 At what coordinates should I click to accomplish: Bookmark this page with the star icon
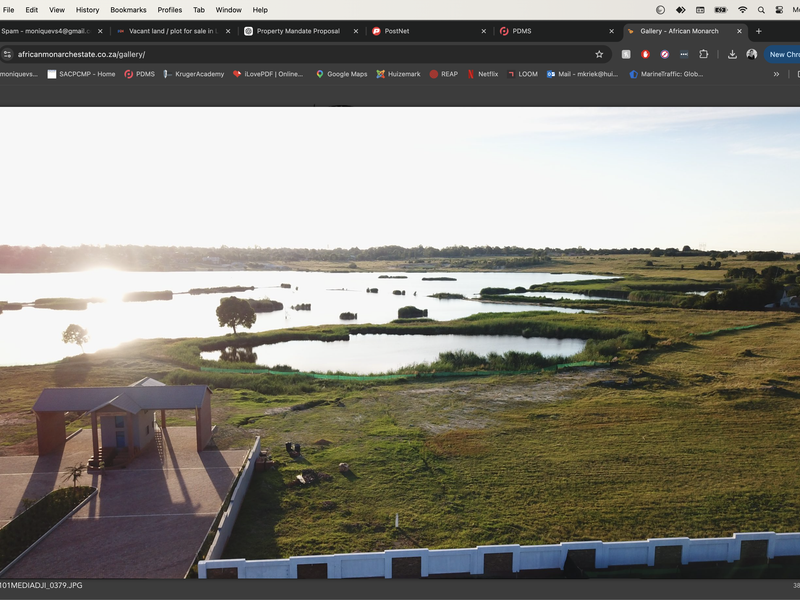[x=599, y=54]
